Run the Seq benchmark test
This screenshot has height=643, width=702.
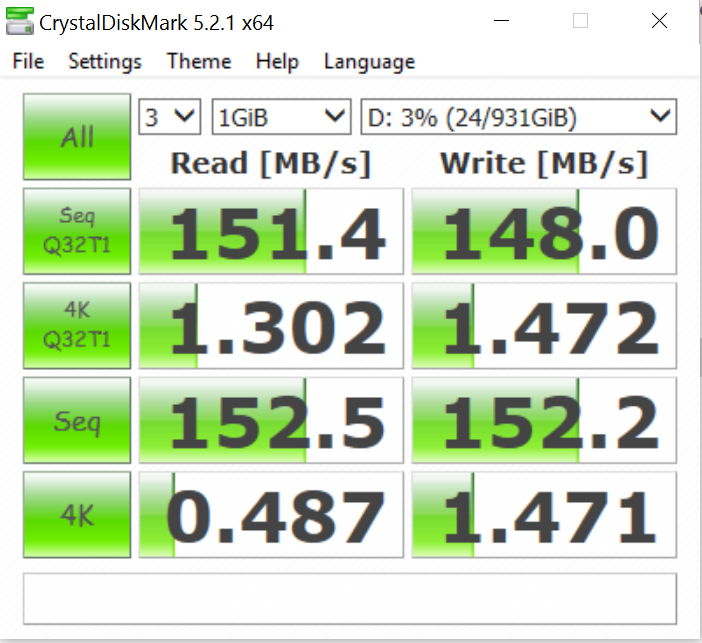pyautogui.click(x=77, y=420)
